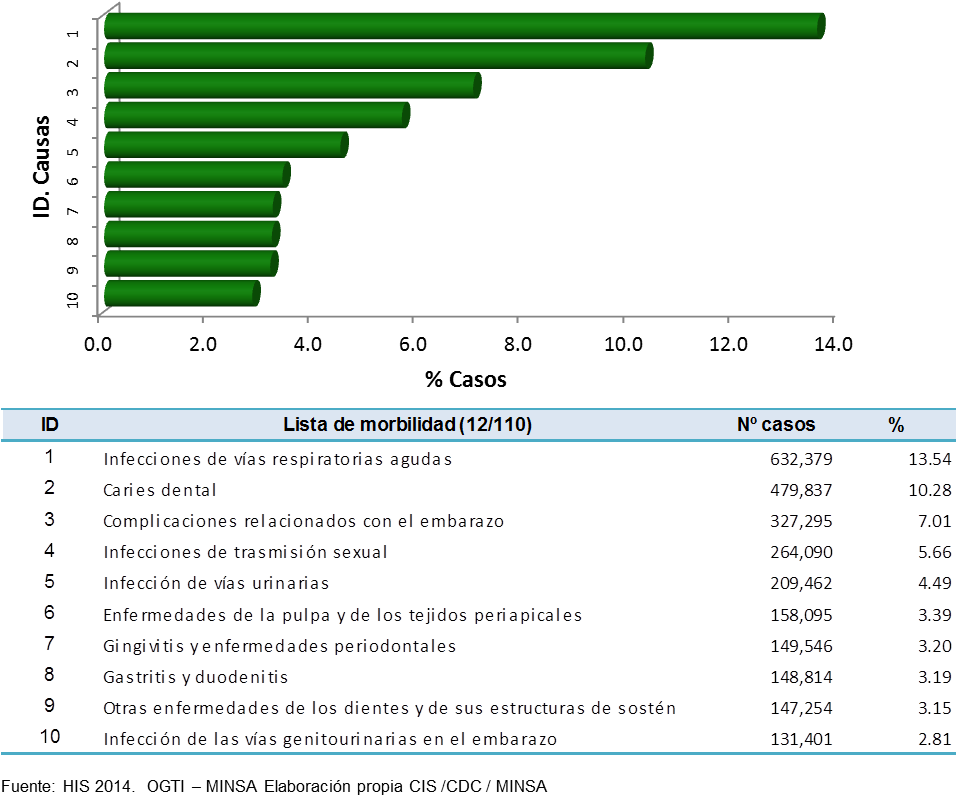Select ID number 10 in the table
Image resolution: width=956 pixels, height=795 pixels.
(x=49, y=739)
